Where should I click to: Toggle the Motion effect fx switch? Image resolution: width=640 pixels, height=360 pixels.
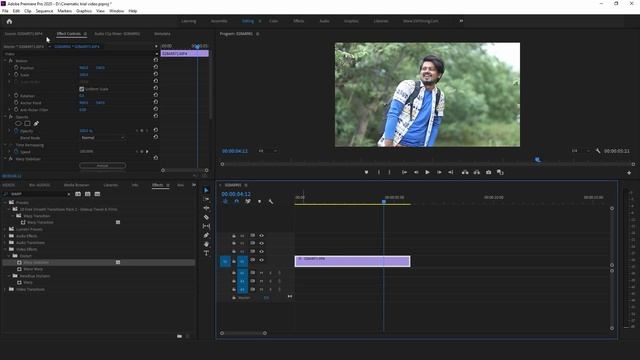pos(11,60)
